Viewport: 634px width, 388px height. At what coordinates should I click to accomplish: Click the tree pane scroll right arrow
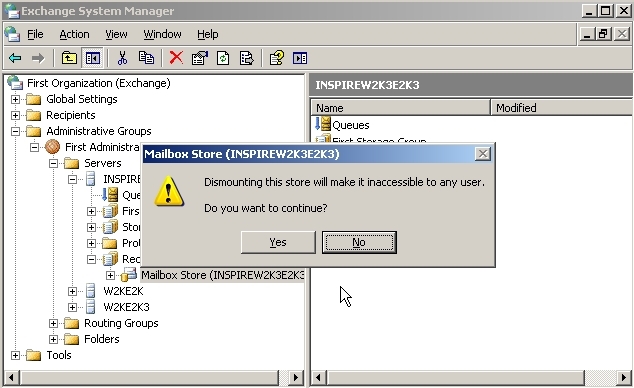pos(296,377)
